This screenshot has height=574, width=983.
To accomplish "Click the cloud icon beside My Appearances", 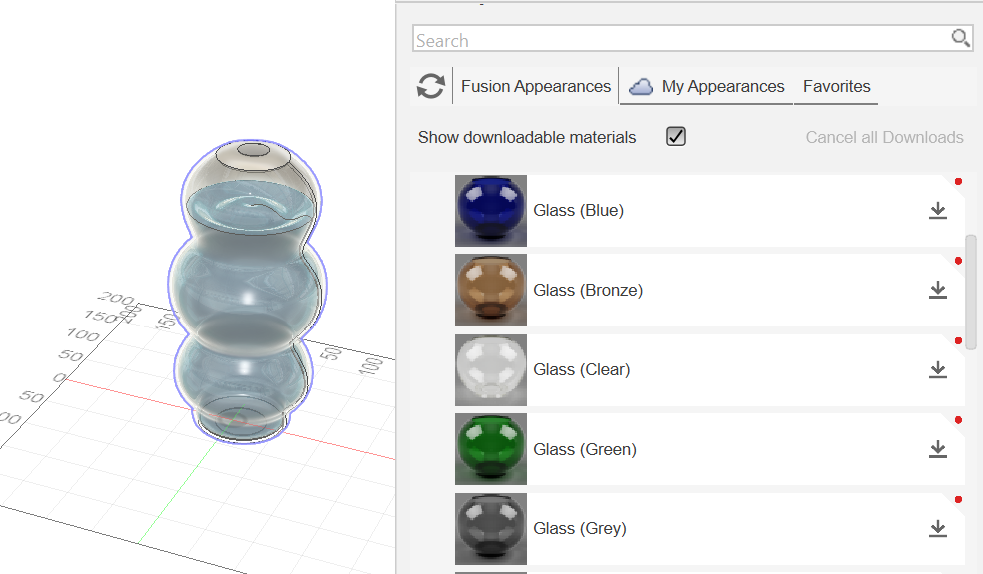I will (x=641, y=87).
